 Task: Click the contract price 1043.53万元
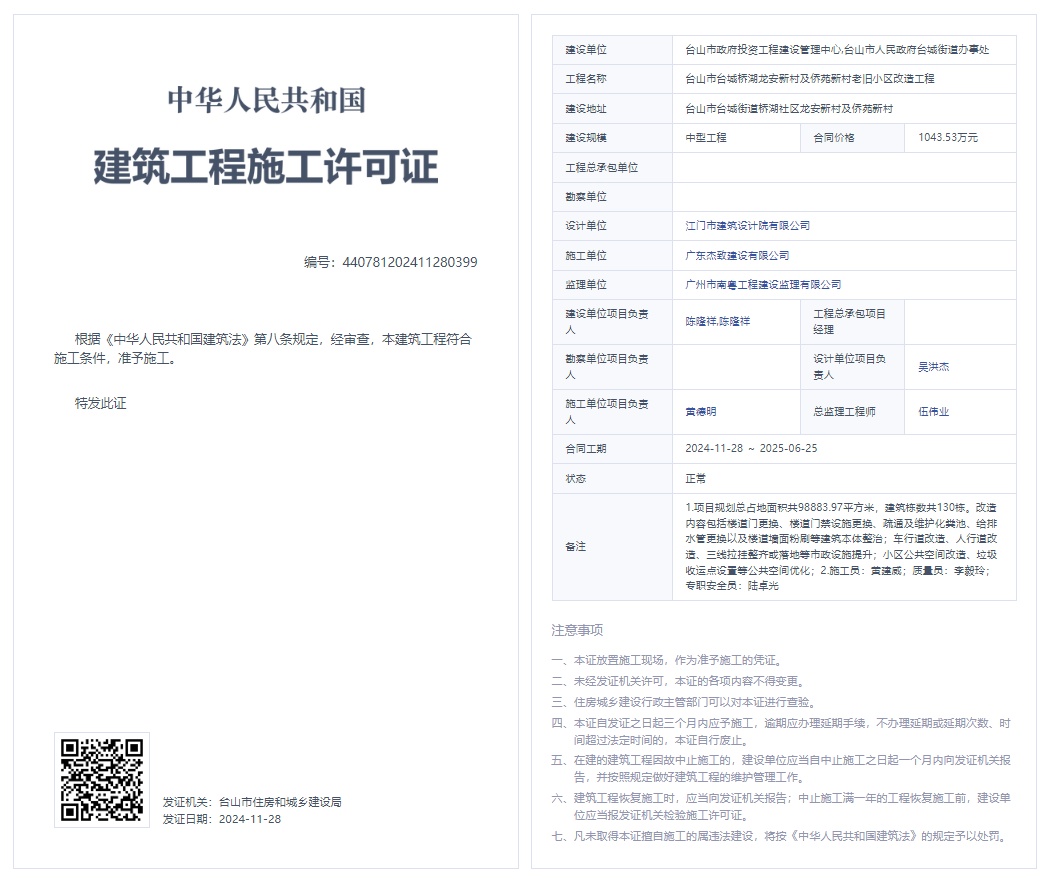point(947,138)
